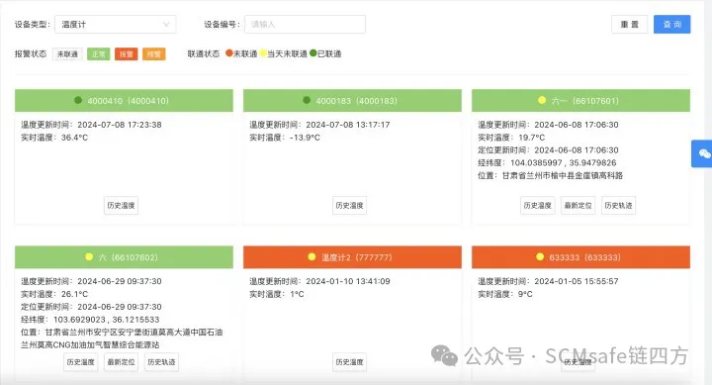712x385 pixels.
Task: Click yellow status dot on 温度计2 card
Action: point(312,257)
